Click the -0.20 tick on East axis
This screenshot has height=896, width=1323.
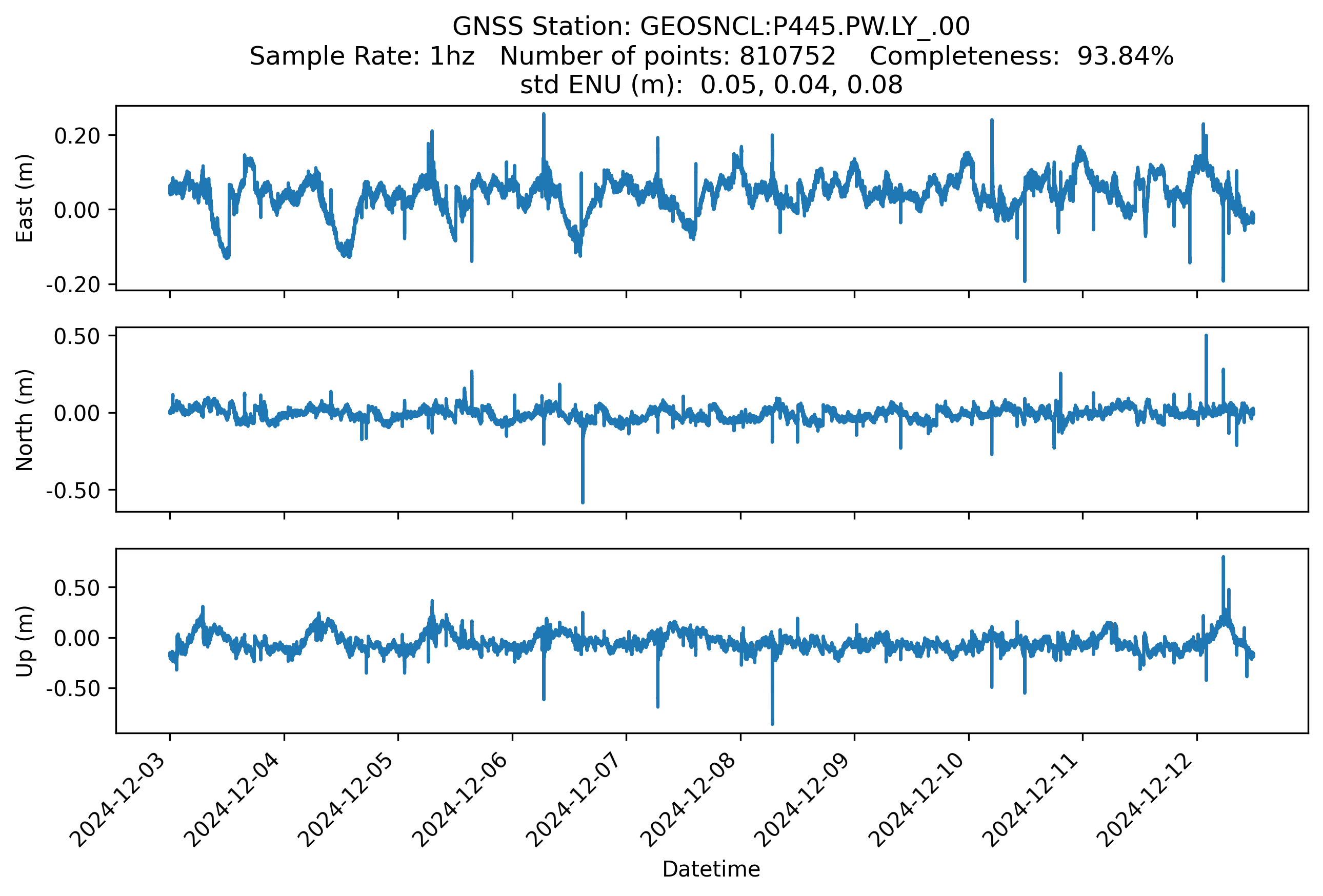tap(73, 284)
